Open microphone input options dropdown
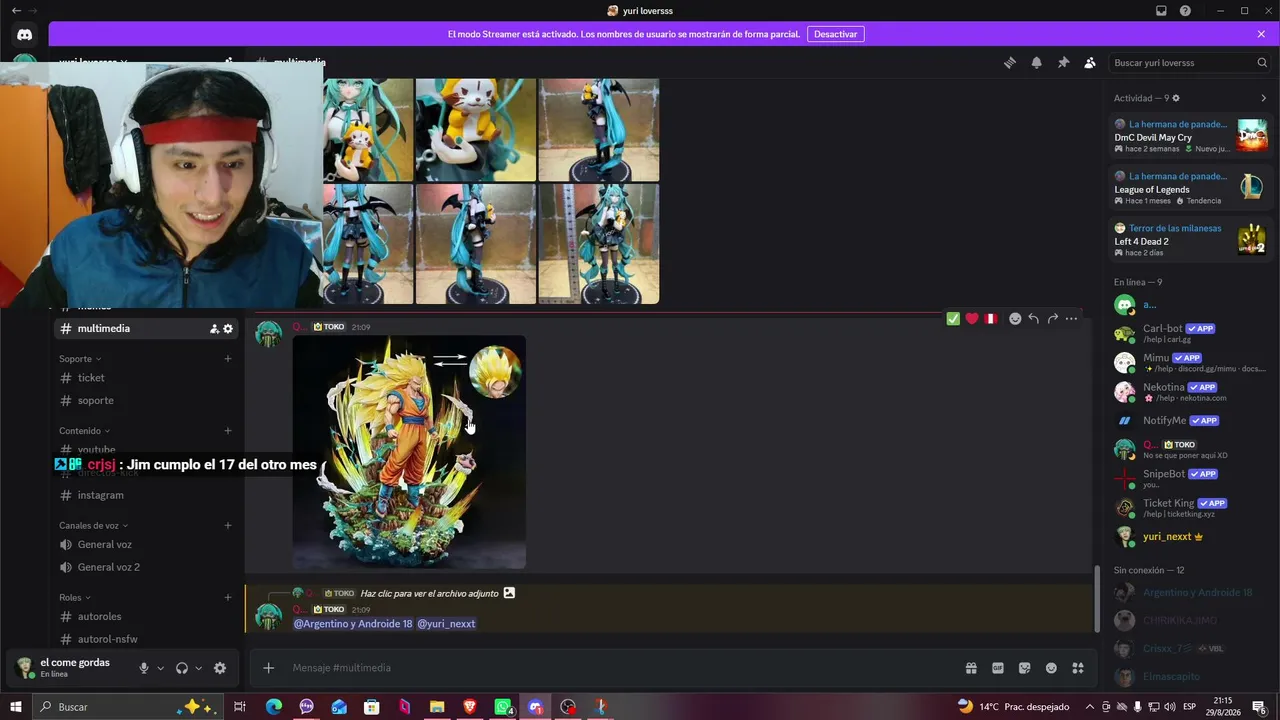The image size is (1280, 720). point(160,668)
